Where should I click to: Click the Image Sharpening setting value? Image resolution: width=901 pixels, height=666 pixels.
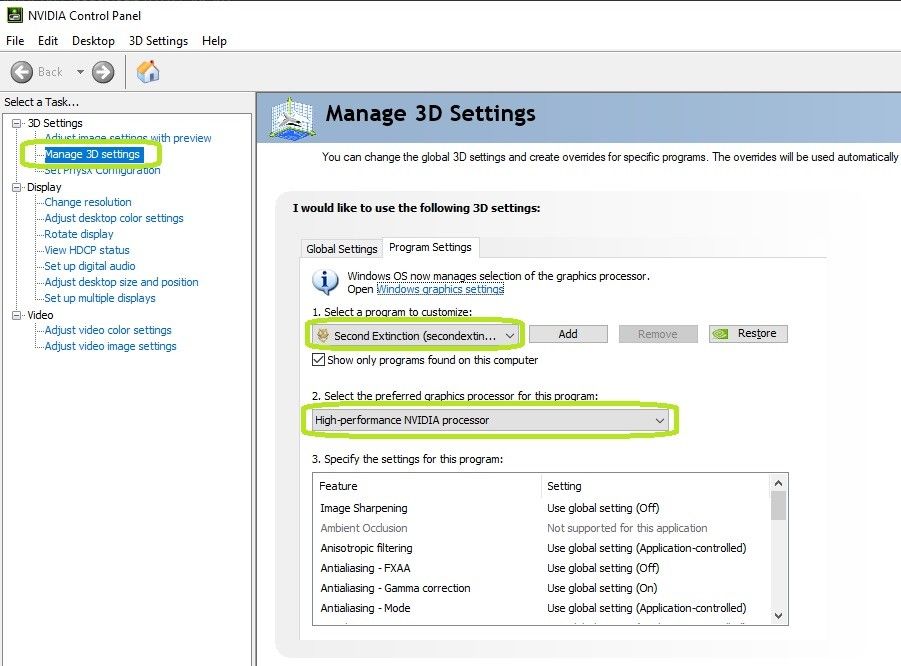tap(603, 508)
